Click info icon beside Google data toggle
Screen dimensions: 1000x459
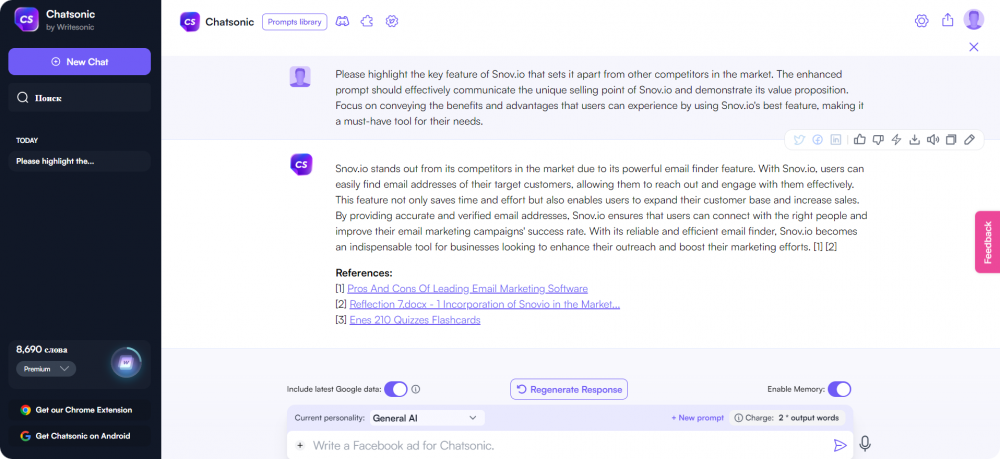coord(416,389)
